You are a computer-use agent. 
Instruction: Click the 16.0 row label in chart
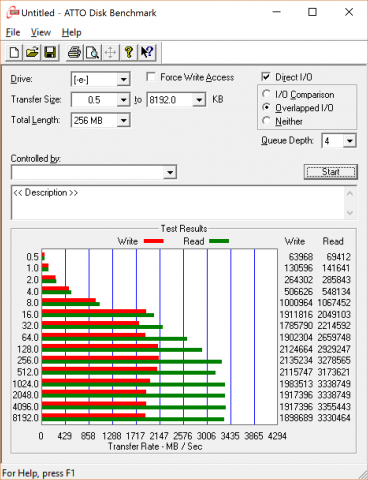tap(30, 314)
